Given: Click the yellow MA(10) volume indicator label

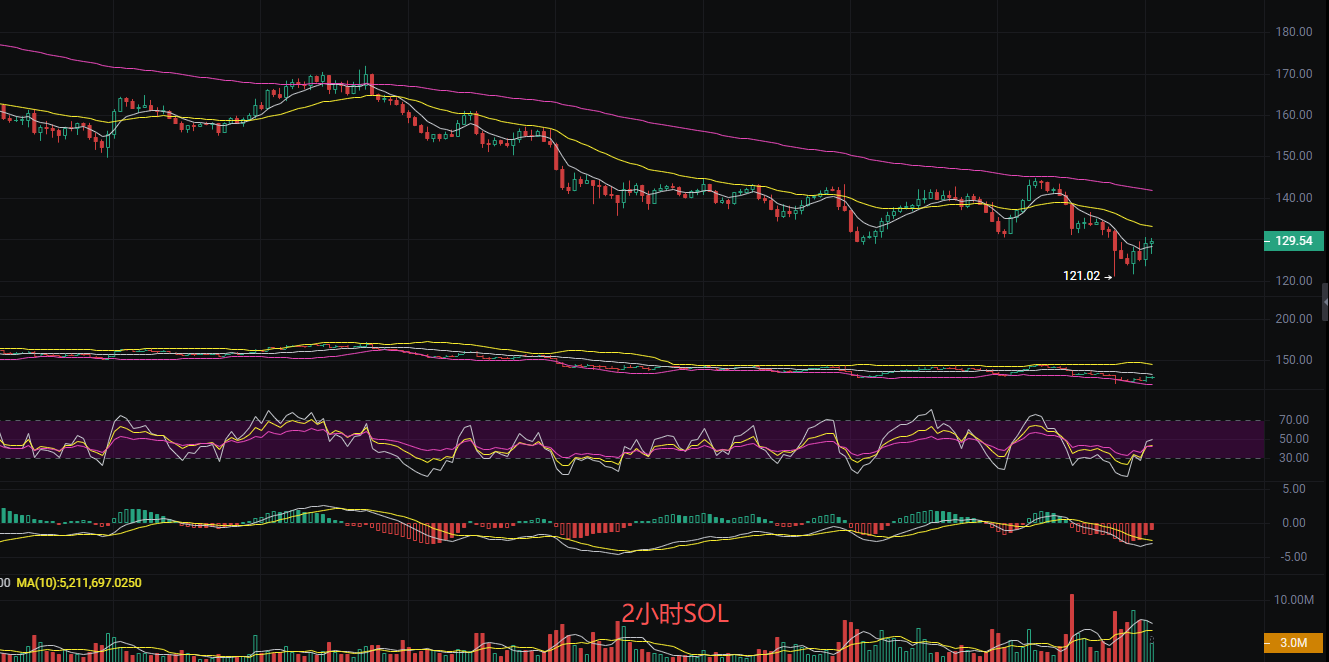Looking at the screenshot, I should [78, 582].
